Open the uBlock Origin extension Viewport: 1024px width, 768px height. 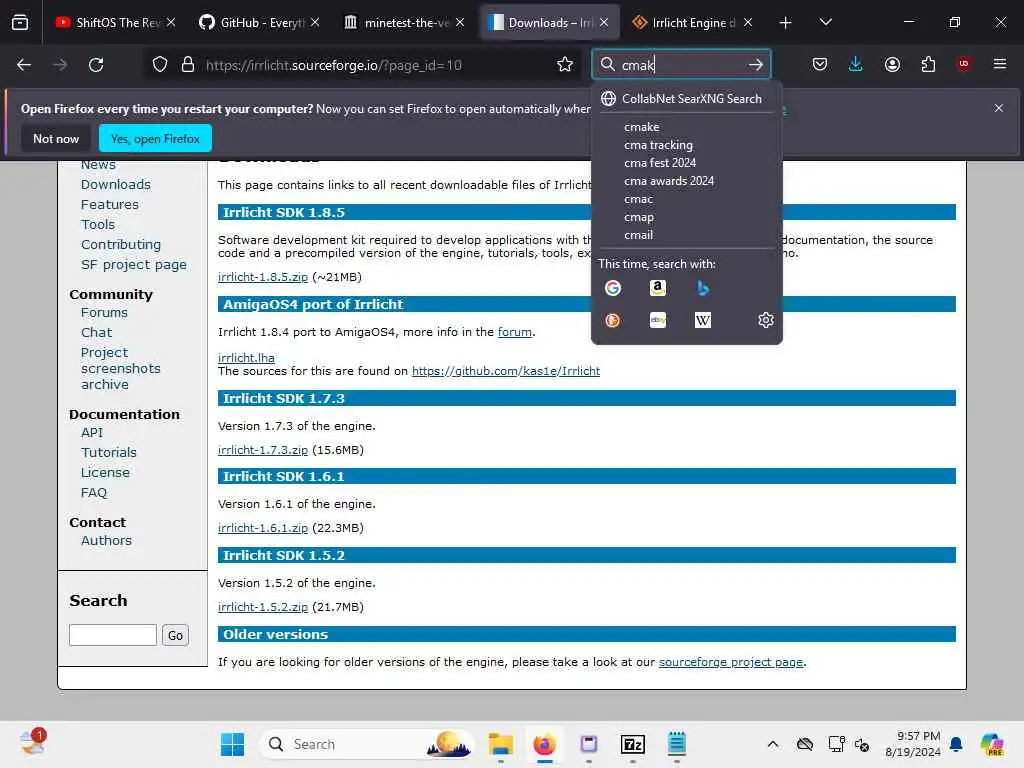tap(964, 65)
